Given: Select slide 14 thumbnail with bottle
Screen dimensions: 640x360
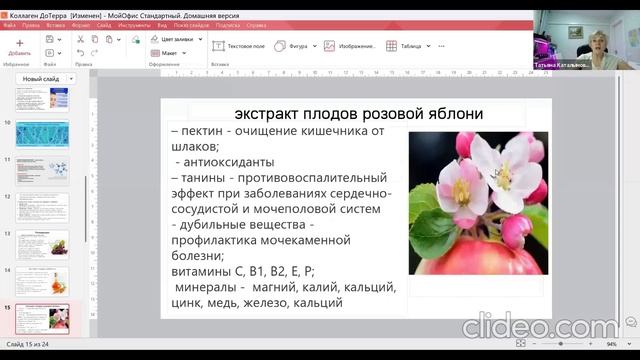Looking at the screenshot, I should (x=42, y=282).
